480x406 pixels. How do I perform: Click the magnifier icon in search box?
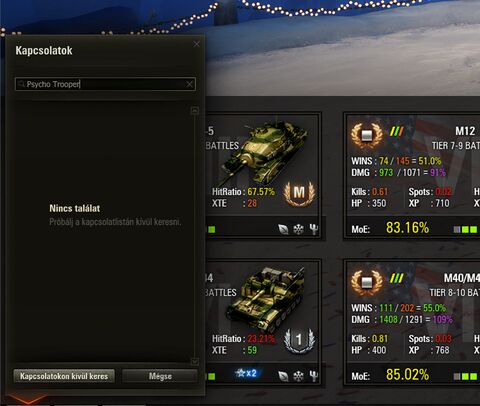tap(21, 84)
